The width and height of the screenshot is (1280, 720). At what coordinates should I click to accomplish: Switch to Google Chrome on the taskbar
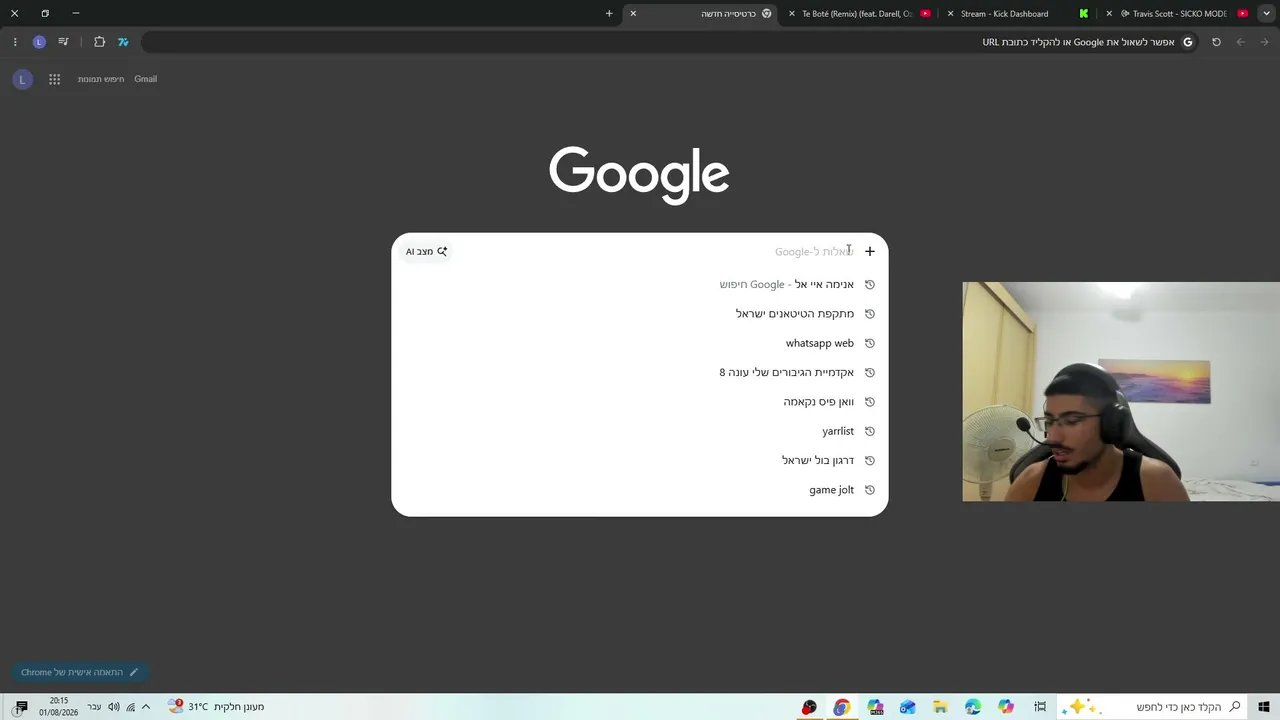click(842, 707)
